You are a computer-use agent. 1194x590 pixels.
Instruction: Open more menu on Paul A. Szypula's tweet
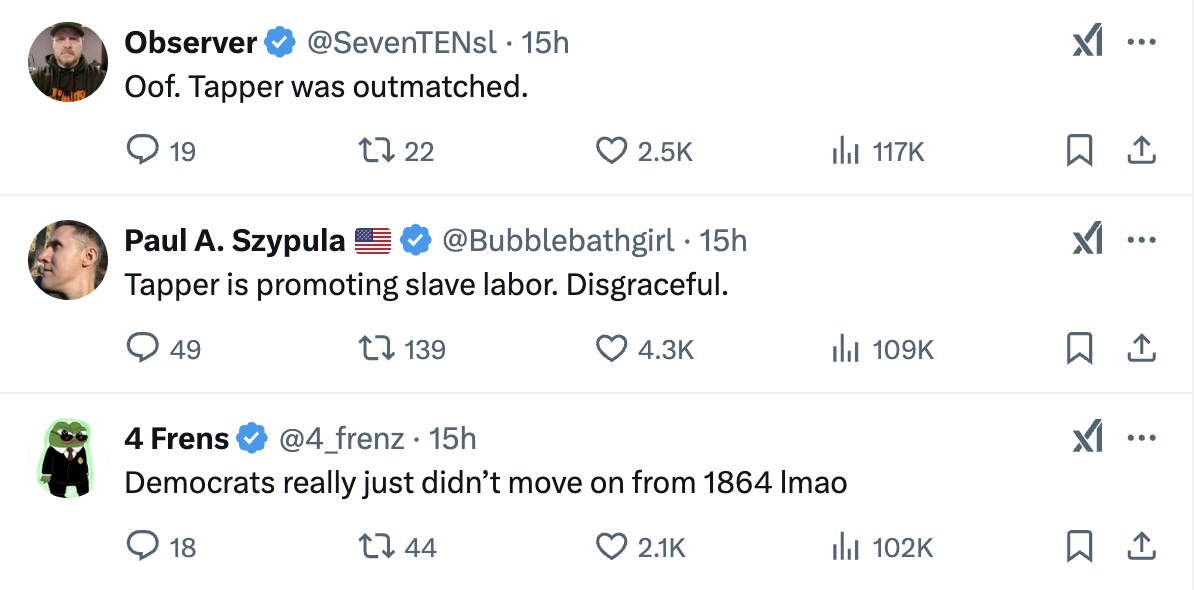[1141, 240]
